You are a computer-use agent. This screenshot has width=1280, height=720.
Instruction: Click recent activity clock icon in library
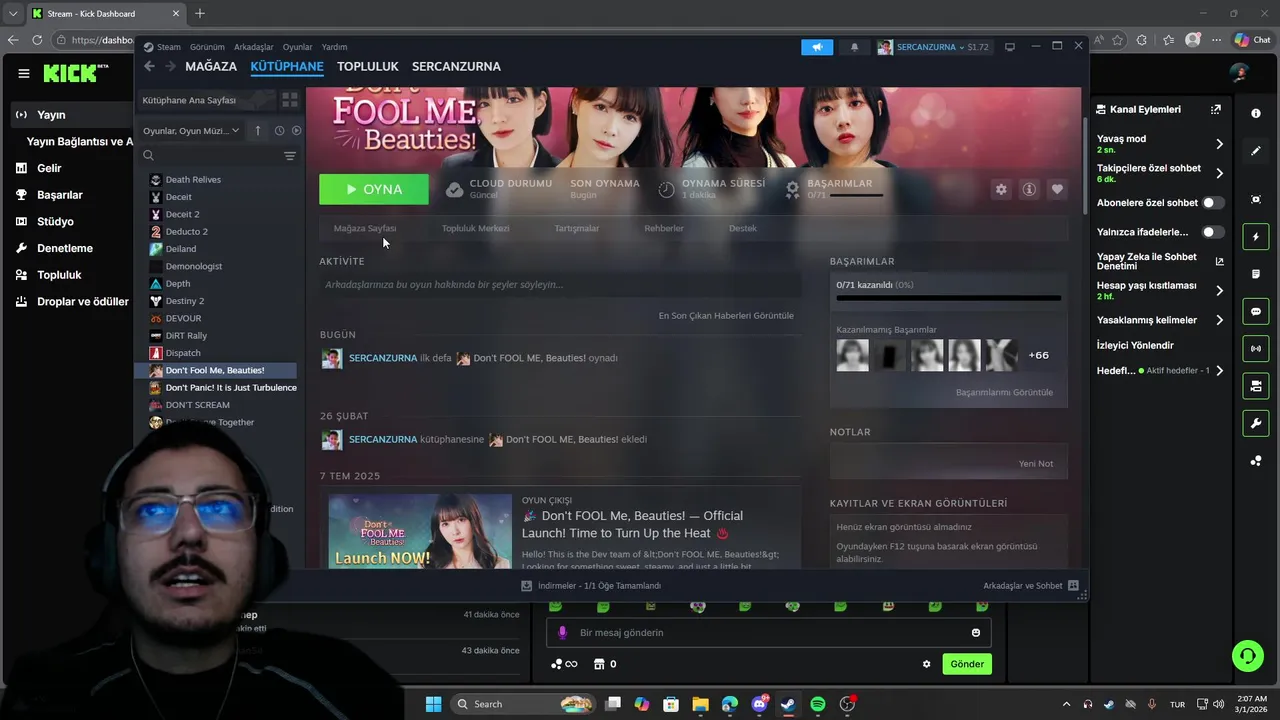(279, 131)
